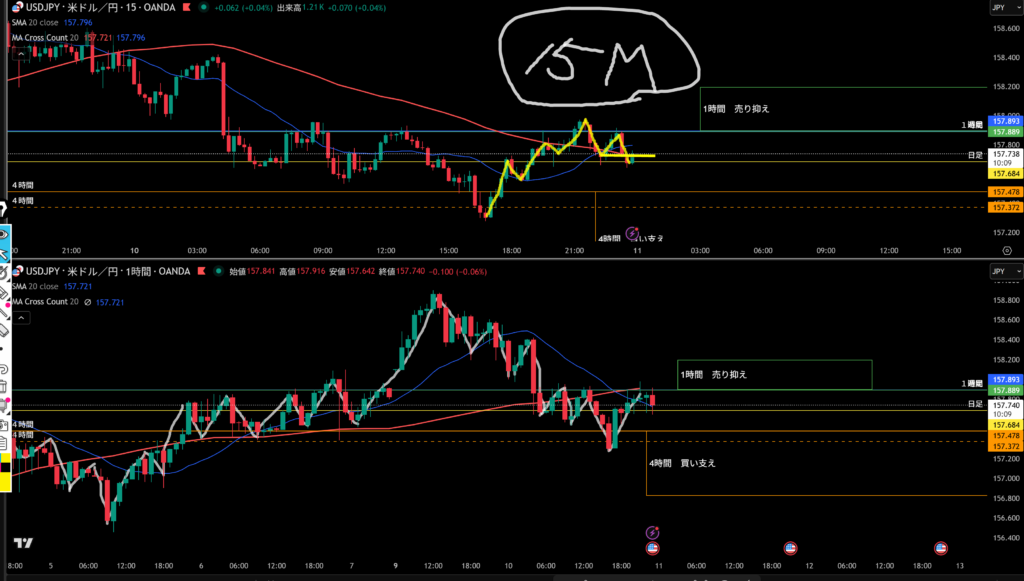Click the 1時間 売り抑え label in the lower chart
This screenshot has height=581, width=1024.
(x=714, y=374)
